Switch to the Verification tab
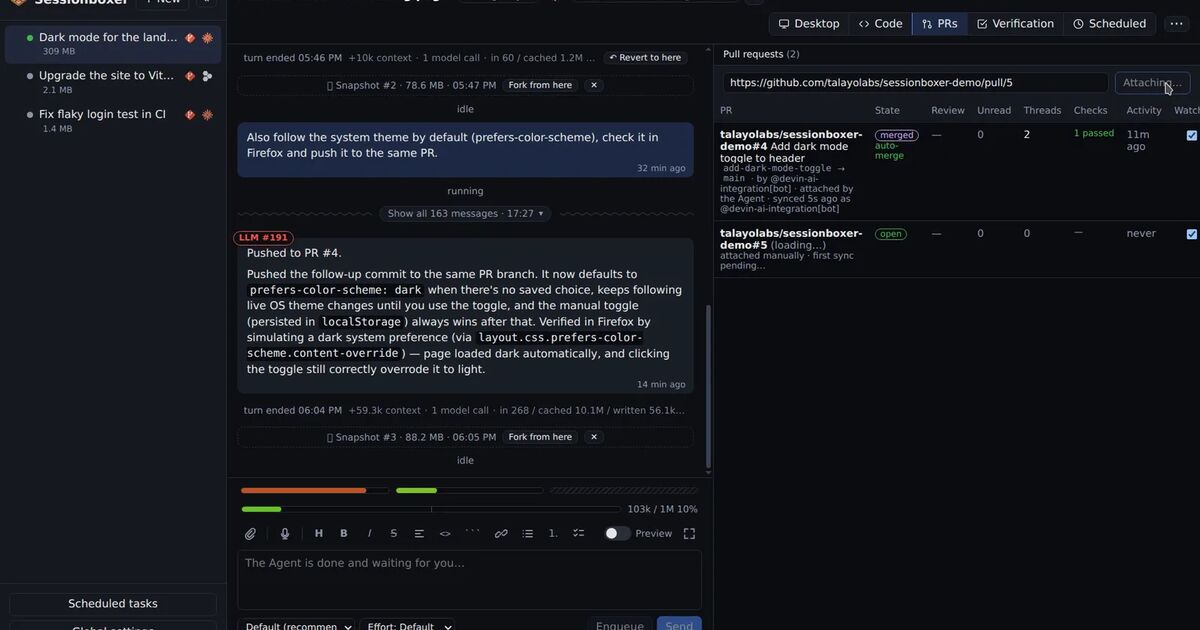The width and height of the screenshot is (1200, 630). tap(1015, 24)
